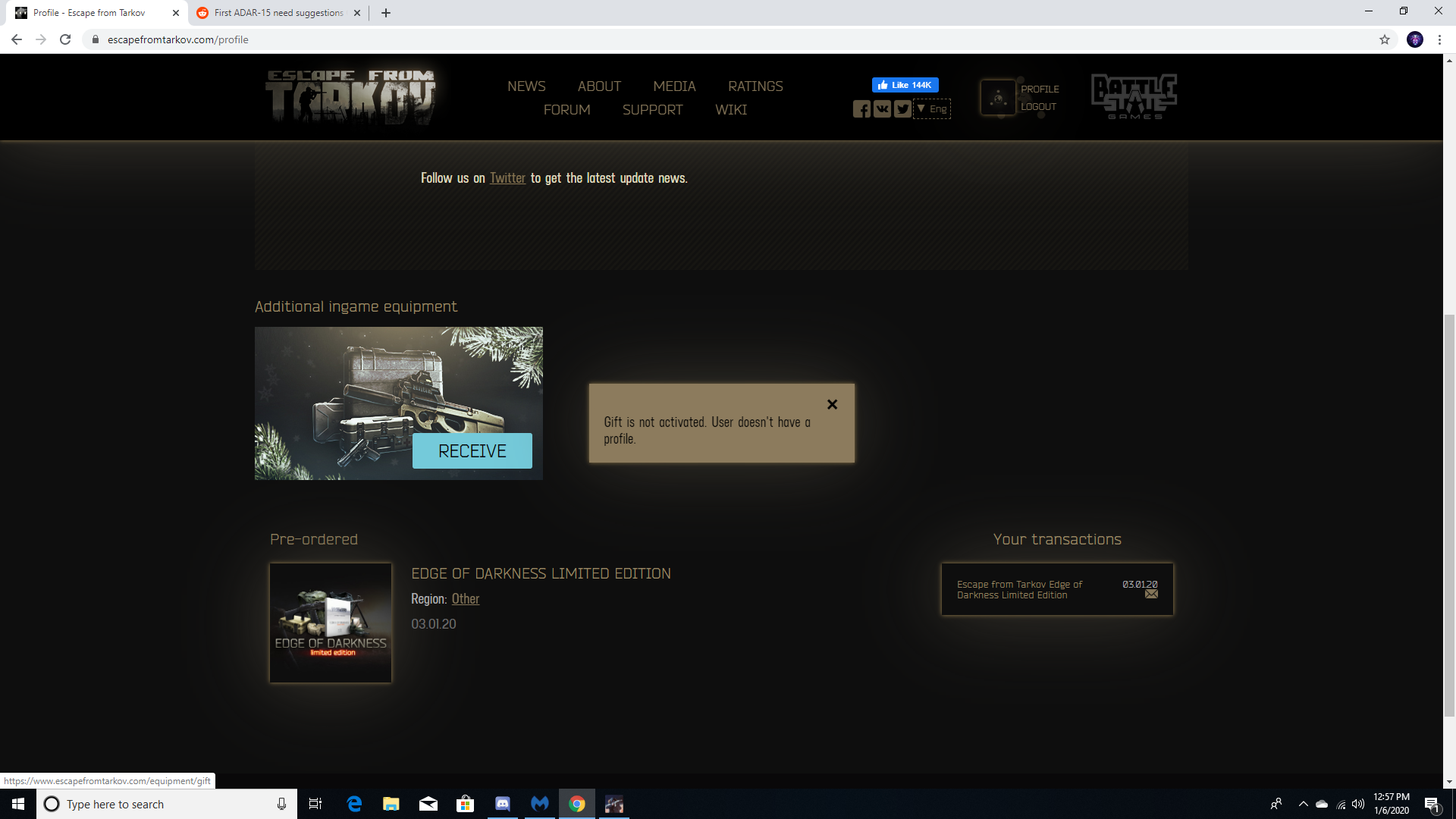
Task: Bookmark this page with star icon
Action: click(1385, 39)
